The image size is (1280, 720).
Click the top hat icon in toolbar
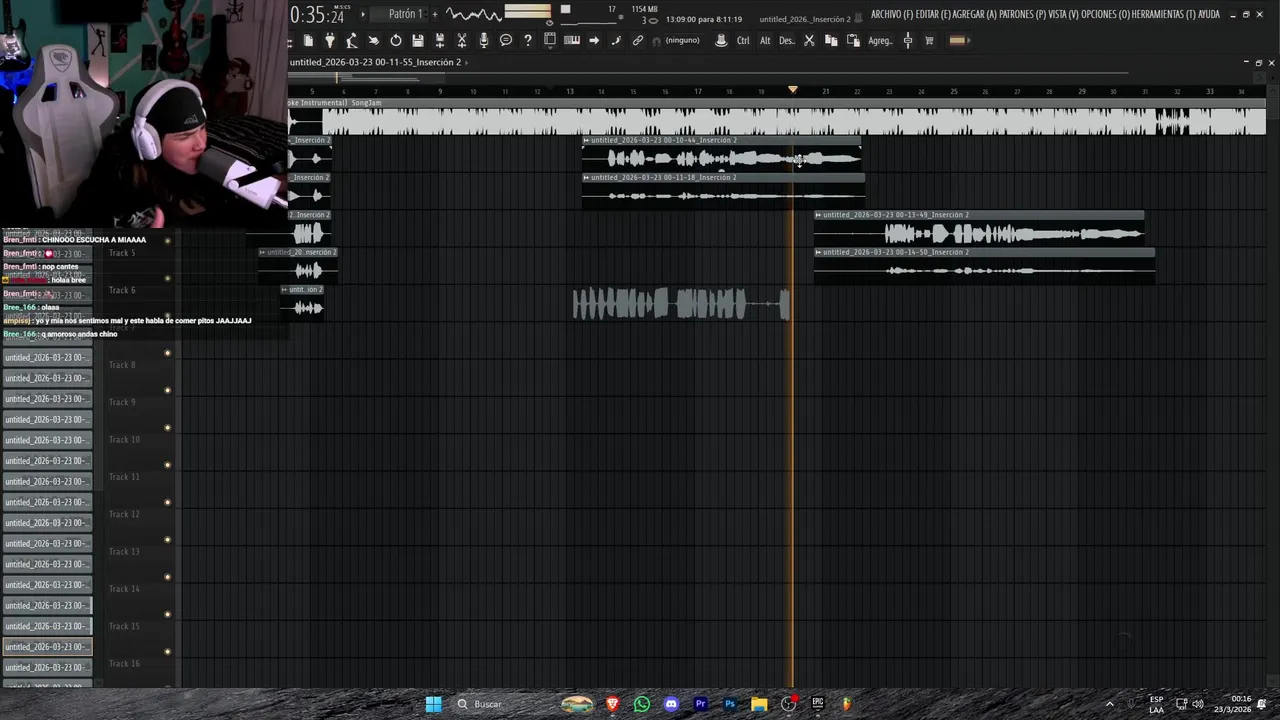721,40
